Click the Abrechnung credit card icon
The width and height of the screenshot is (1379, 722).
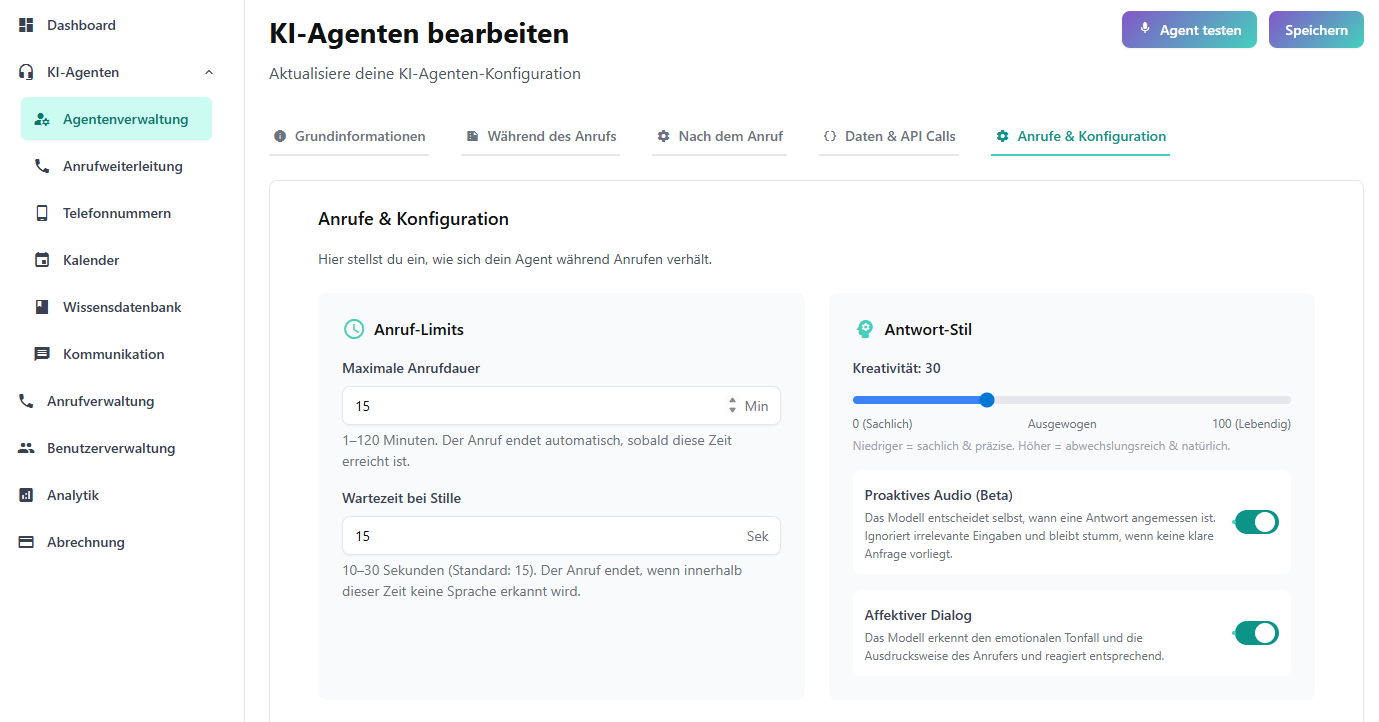(27, 542)
